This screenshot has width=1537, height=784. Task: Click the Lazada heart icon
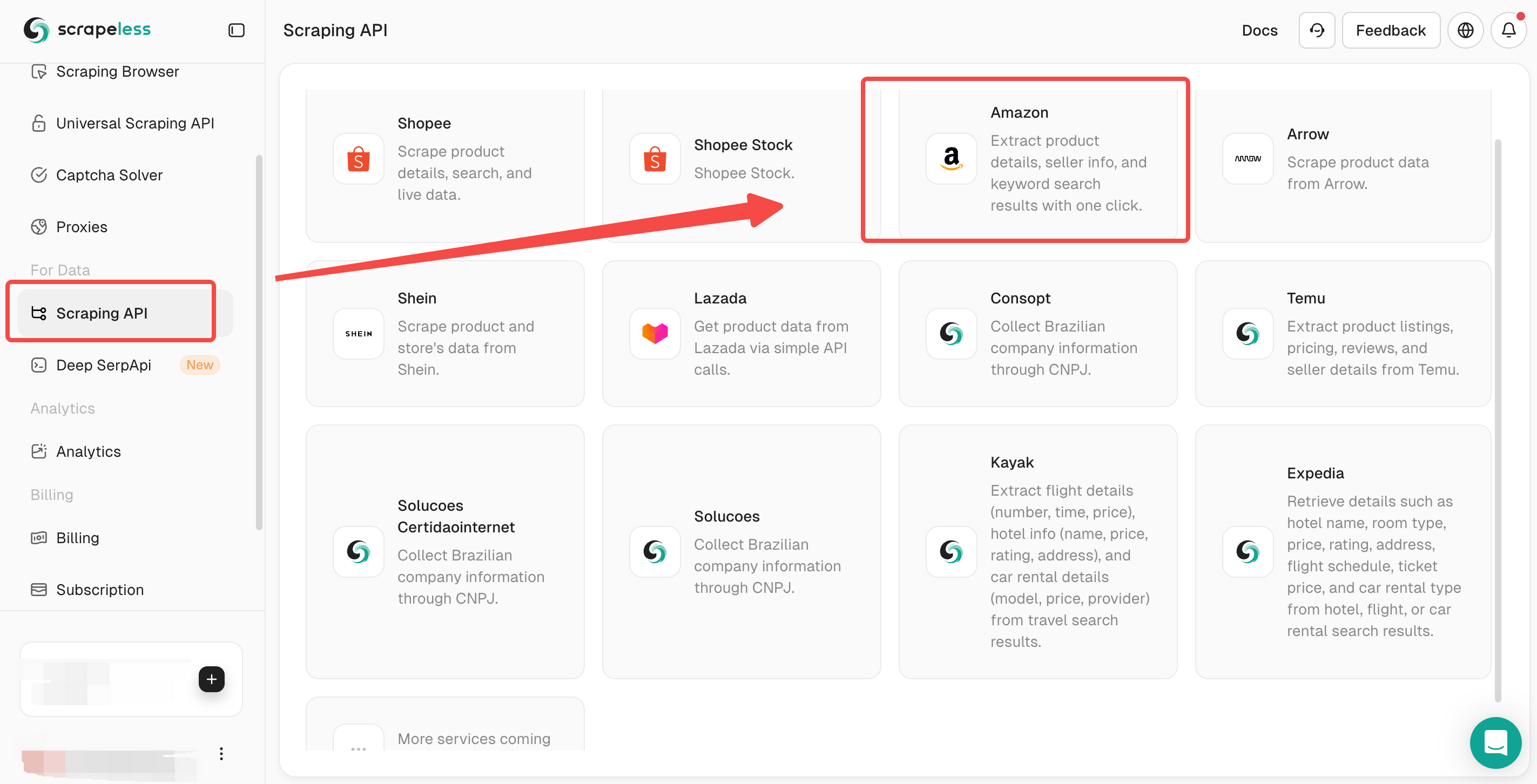655,334
